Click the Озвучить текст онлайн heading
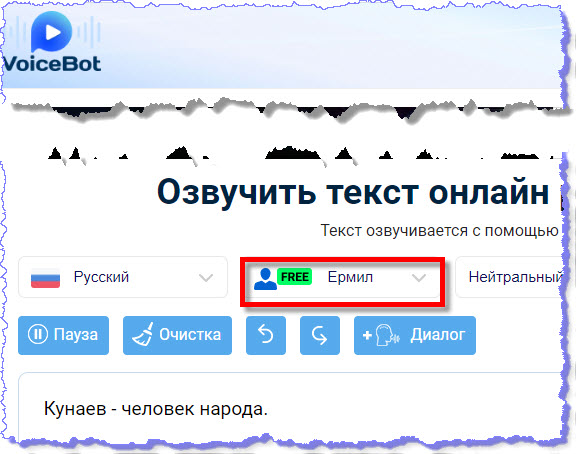Image resolution: width=576 pixels, height=454 pixels. (353, 192)
